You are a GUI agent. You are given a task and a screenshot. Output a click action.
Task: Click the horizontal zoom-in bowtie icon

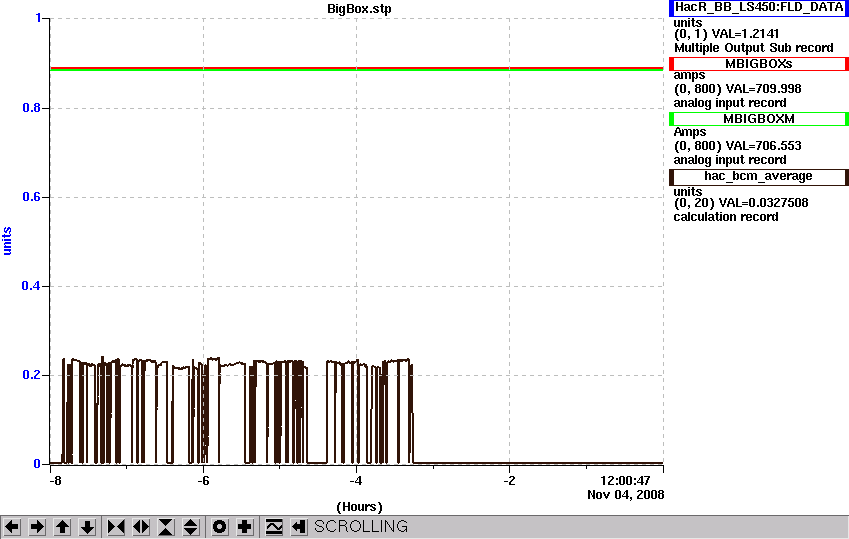click(x=116, y=527)
